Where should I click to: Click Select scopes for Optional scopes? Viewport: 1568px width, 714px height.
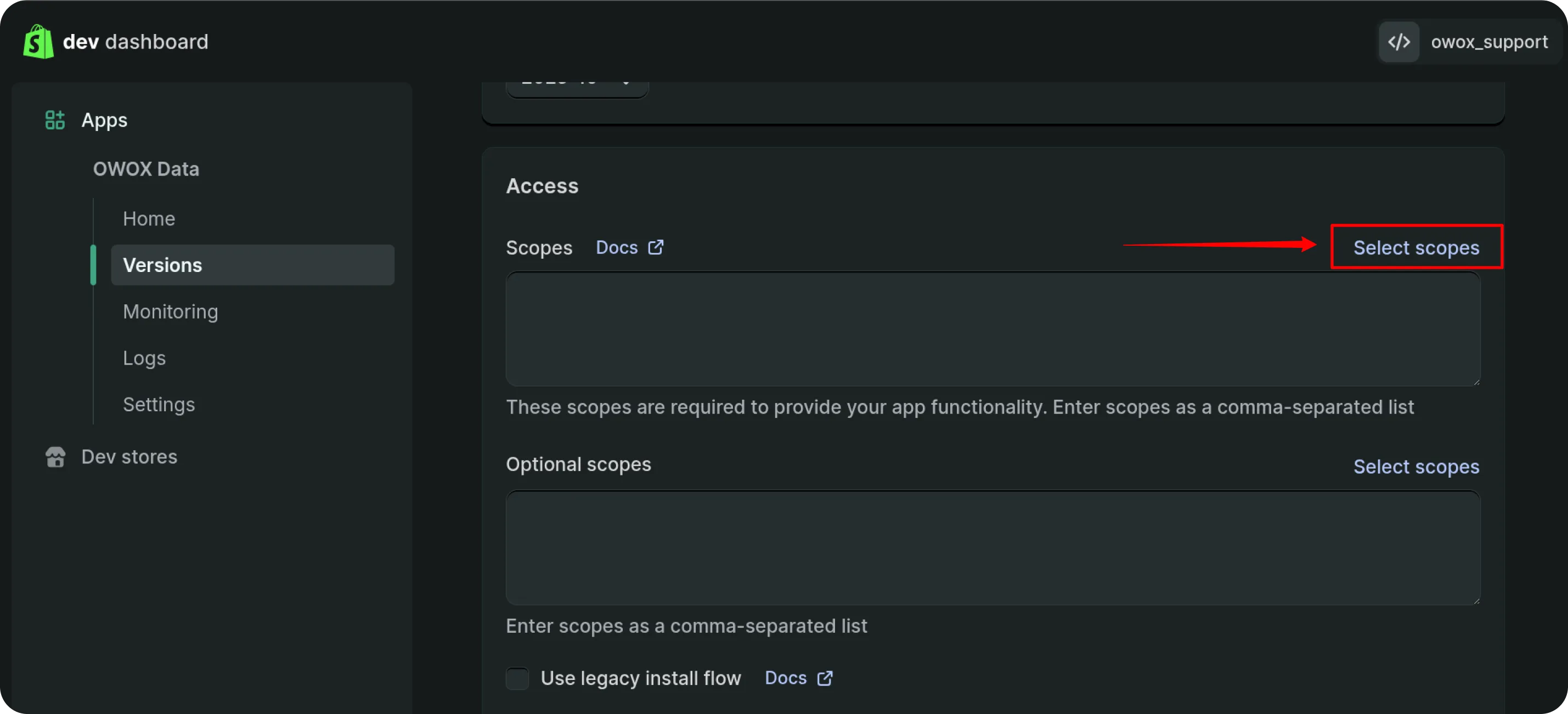1417,467
